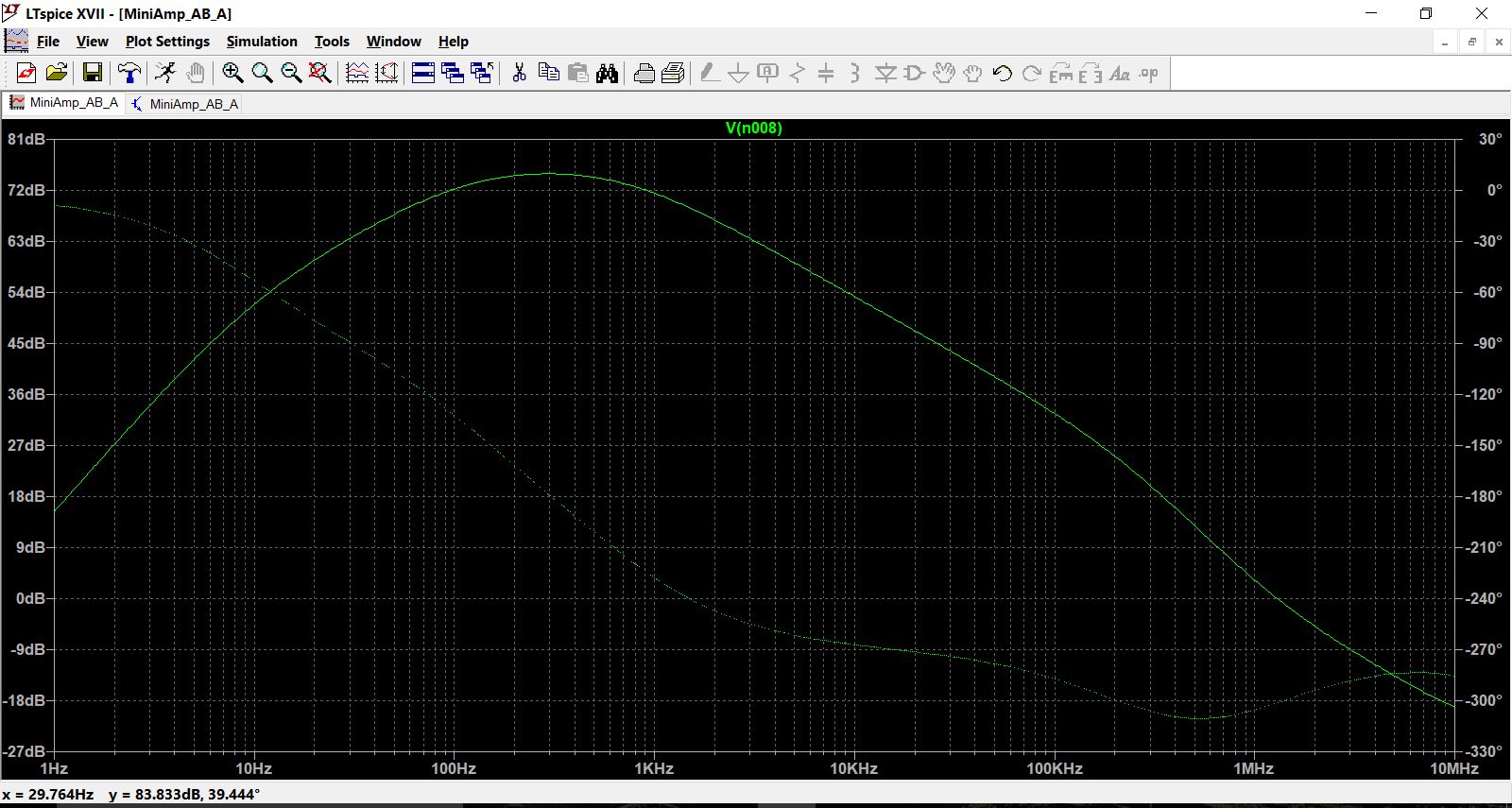Click the 81dB left axis label
Screen dimensions: 1512x808
click(x=26, y=139)
